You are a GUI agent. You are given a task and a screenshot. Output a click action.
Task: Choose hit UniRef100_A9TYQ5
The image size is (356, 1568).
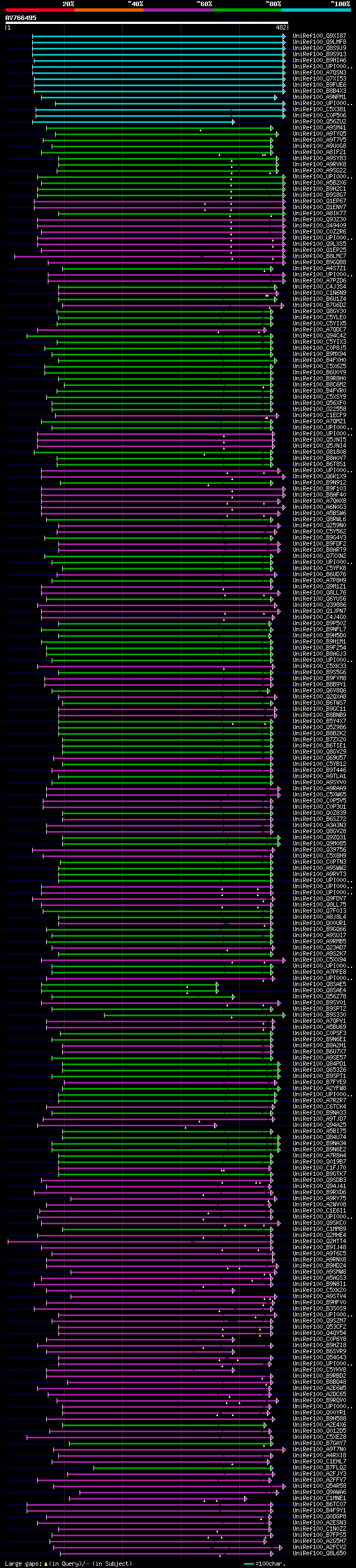click(x=319, y=134)
